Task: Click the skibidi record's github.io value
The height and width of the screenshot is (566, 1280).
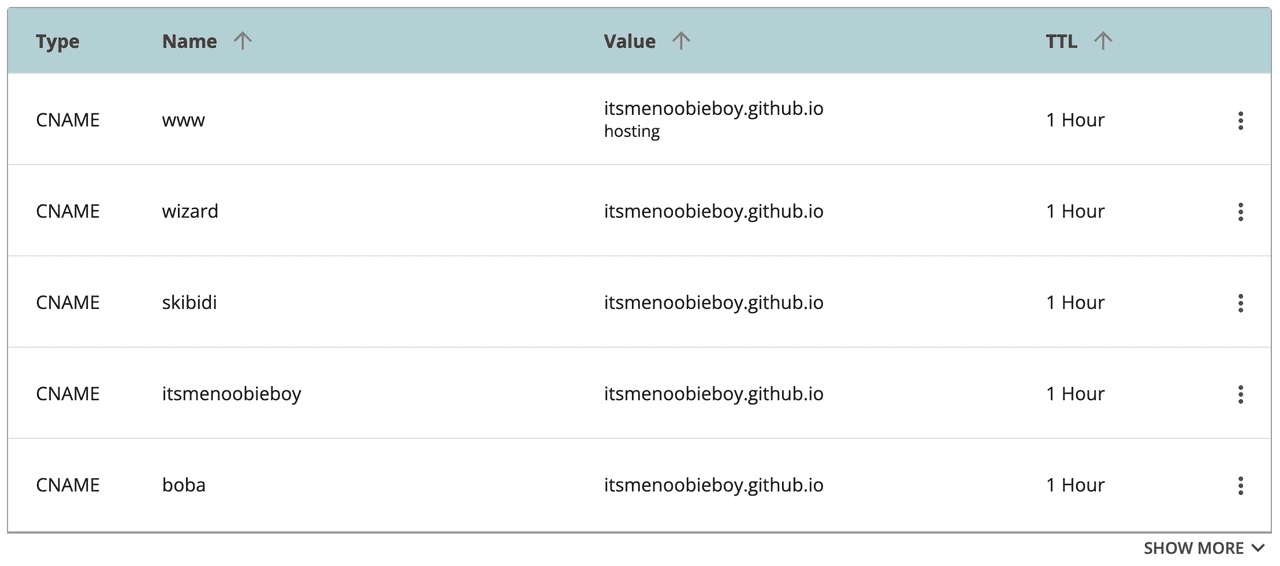Action: [x=713, y=302]
